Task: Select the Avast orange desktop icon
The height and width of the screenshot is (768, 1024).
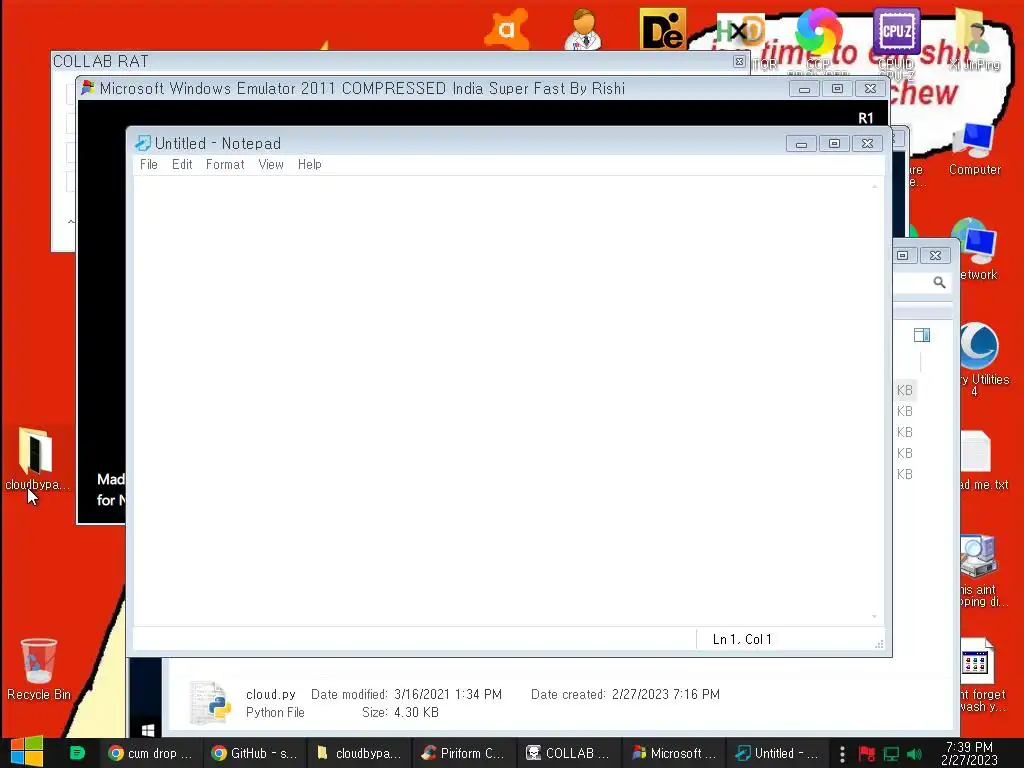Action: coord(507,29)
